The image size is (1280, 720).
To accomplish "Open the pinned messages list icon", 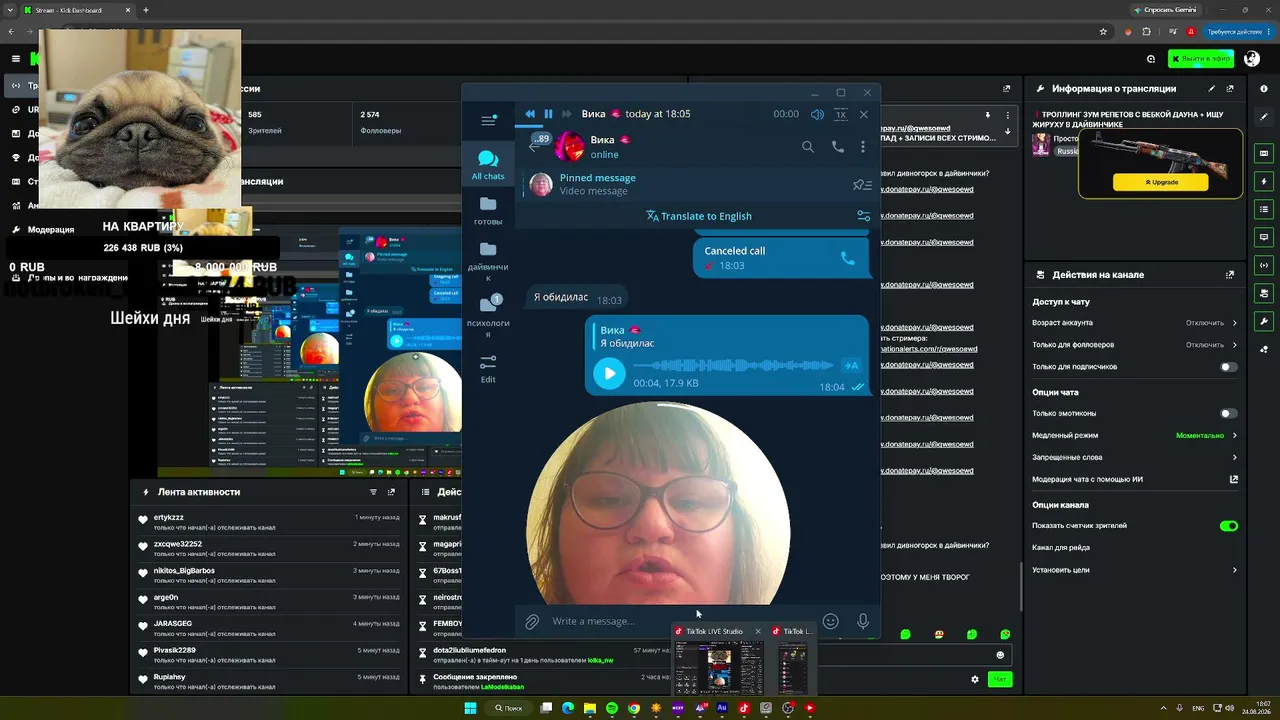I will [x=862, y=185].
